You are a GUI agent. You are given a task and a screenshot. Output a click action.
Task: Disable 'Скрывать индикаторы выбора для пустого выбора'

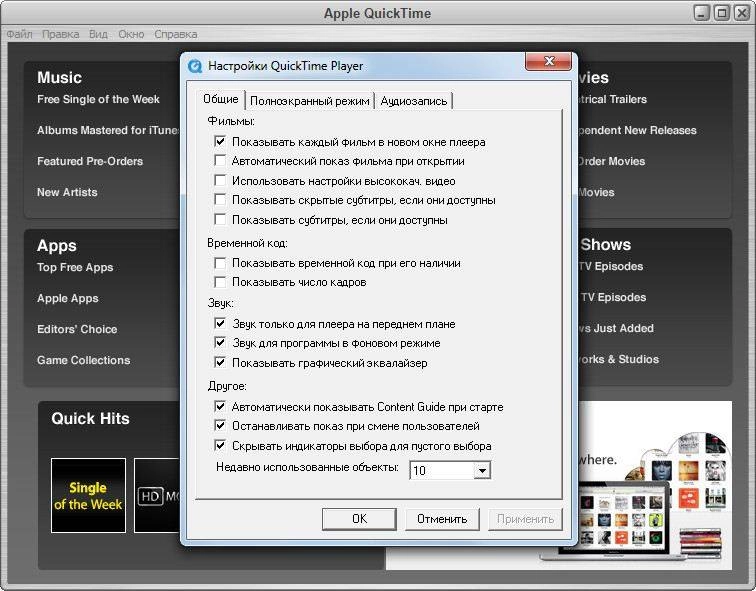(x=220, y=445)
